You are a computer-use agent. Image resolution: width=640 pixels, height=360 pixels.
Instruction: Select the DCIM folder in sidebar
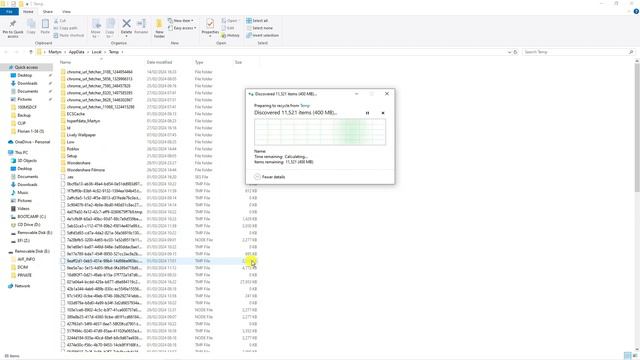[x=20, y=267]
